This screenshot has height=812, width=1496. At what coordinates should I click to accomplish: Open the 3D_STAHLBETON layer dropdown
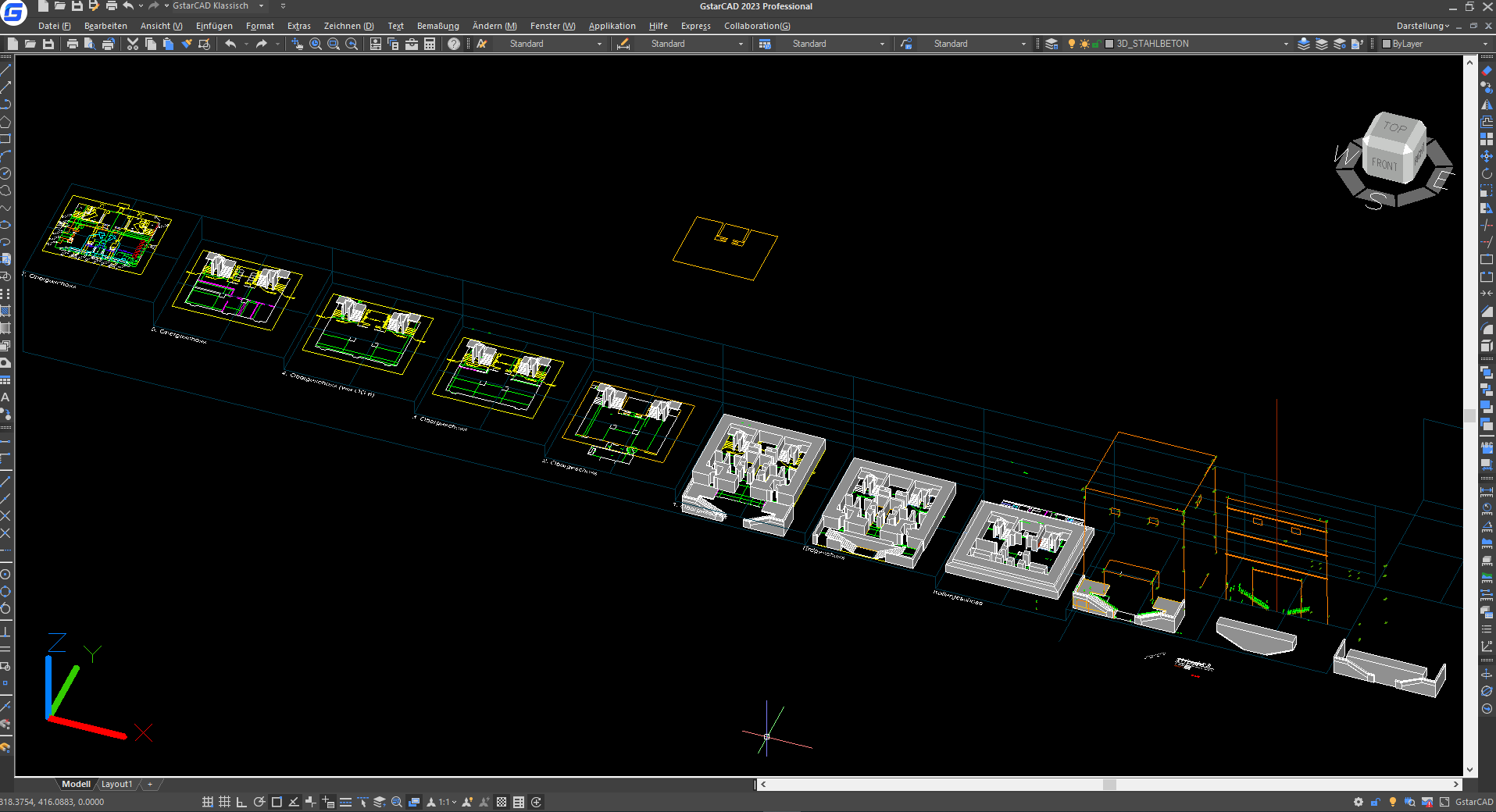pyautogui.click(x=1285, y=44)
